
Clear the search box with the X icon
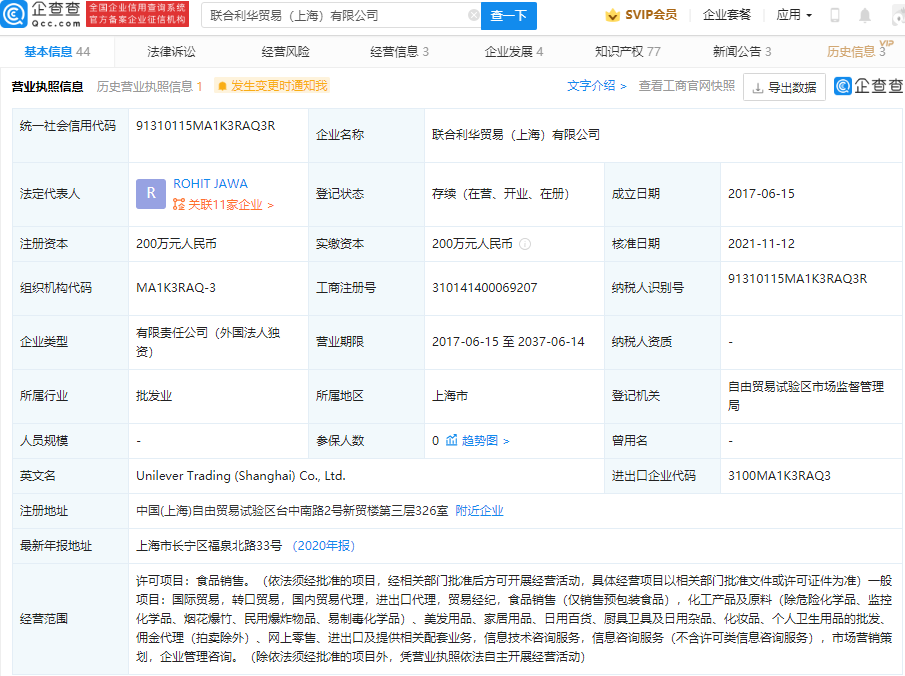coord(473,16)
